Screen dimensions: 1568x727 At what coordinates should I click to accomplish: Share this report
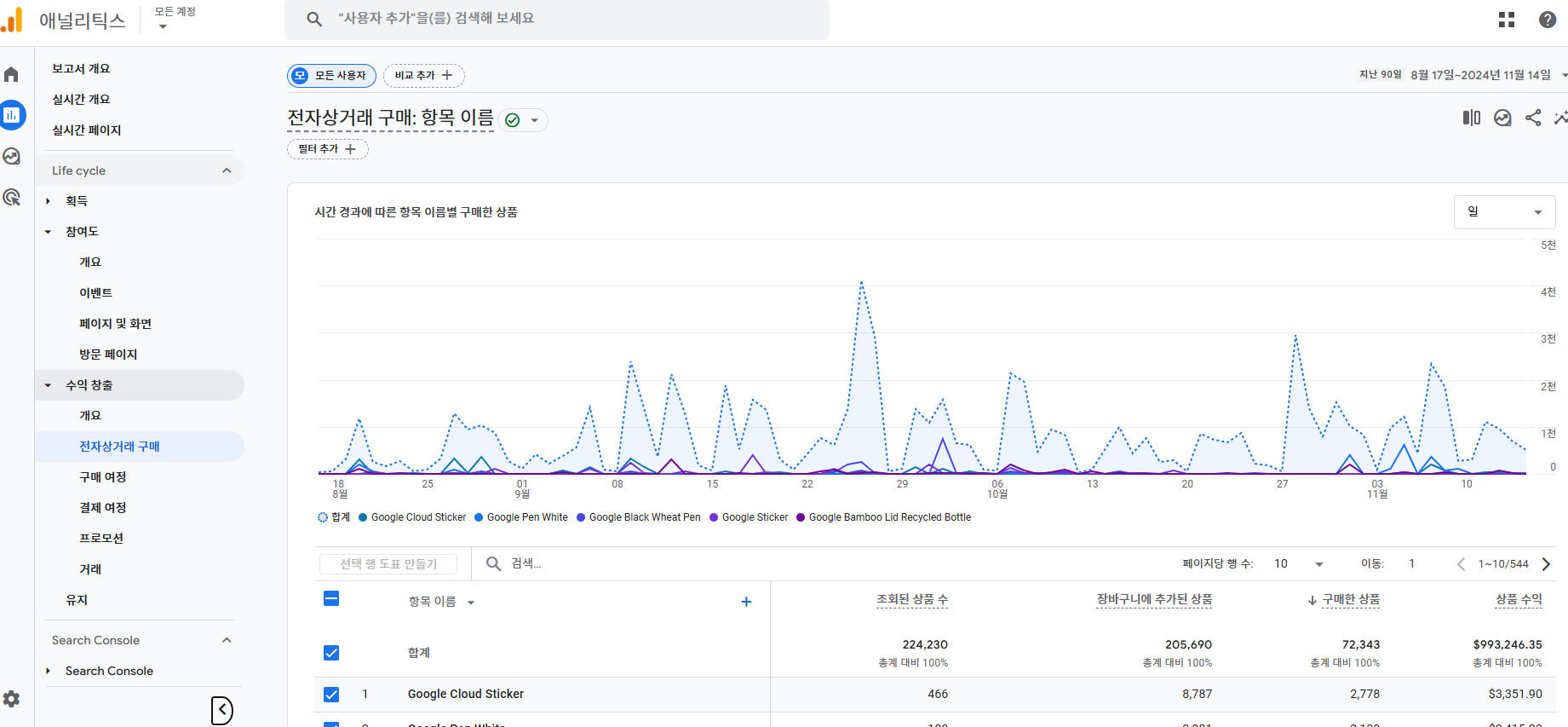[x=1533, y=118]
